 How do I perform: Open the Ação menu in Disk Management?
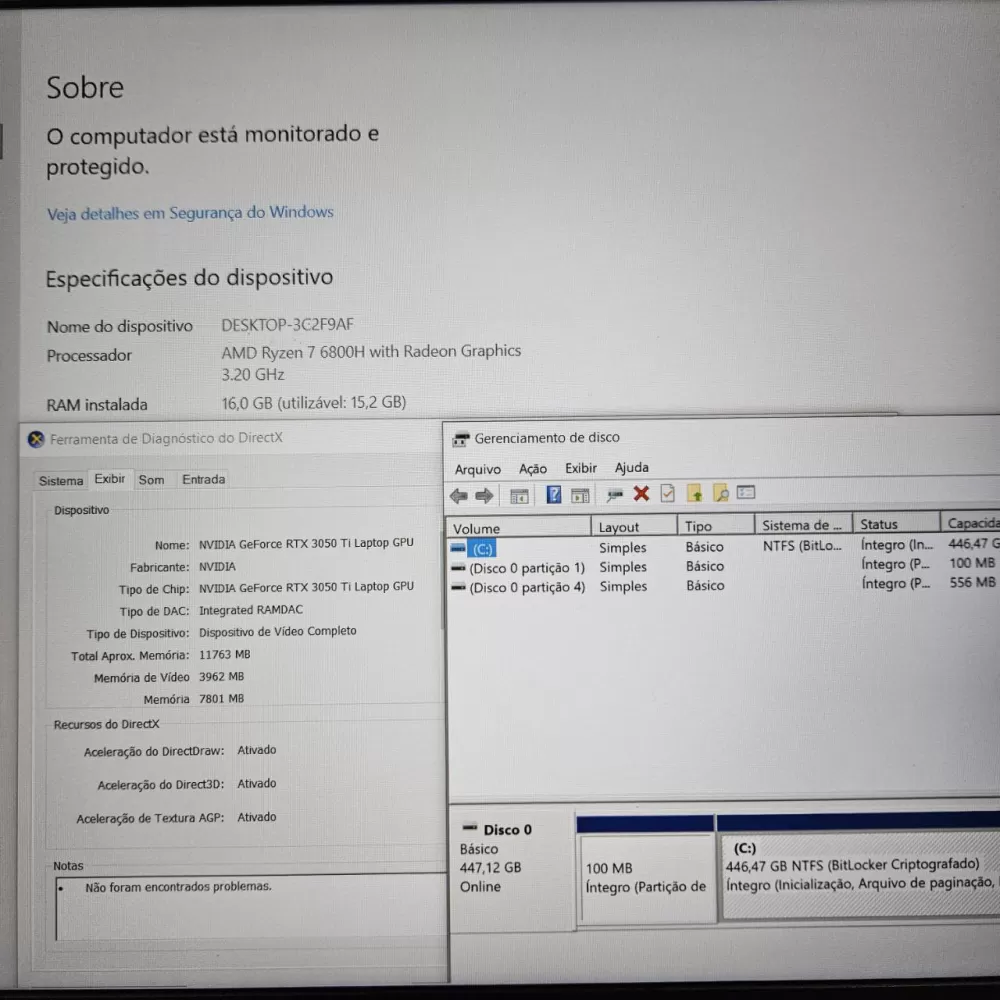point(533,469)
